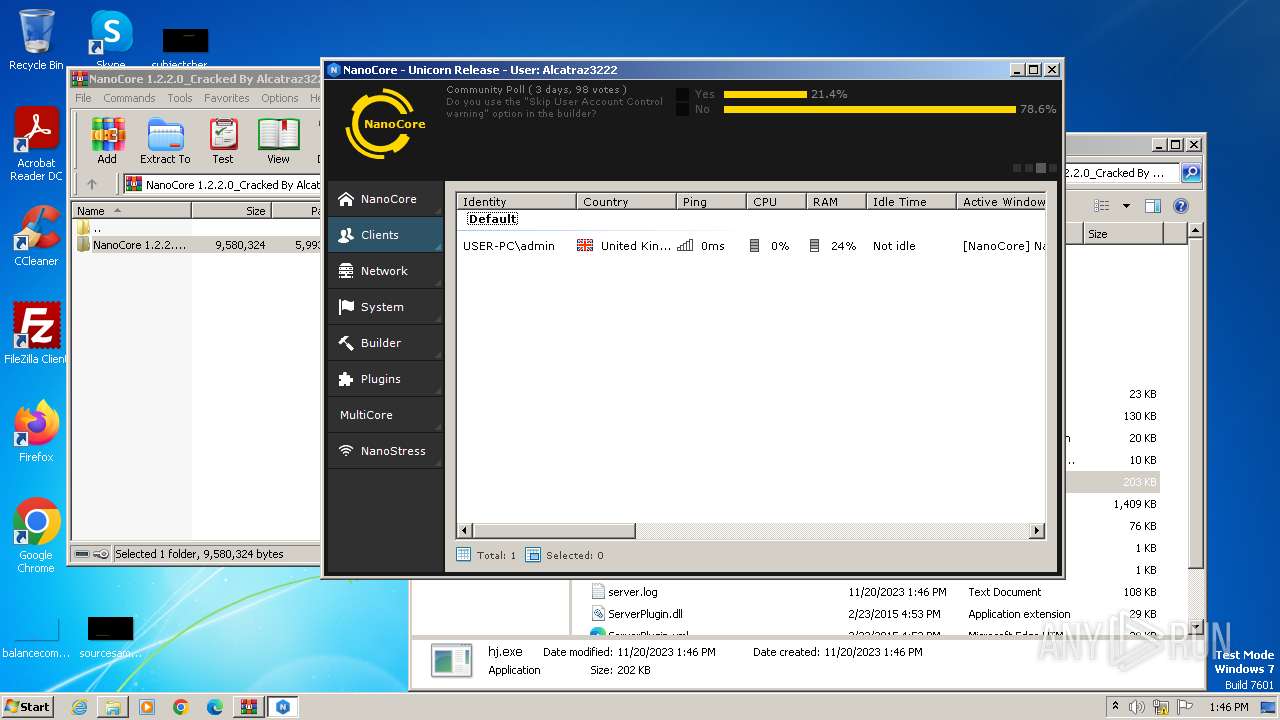Click the Default group header in clients
This screenshot has height=720, width=1280.
[x=492, y=219]
